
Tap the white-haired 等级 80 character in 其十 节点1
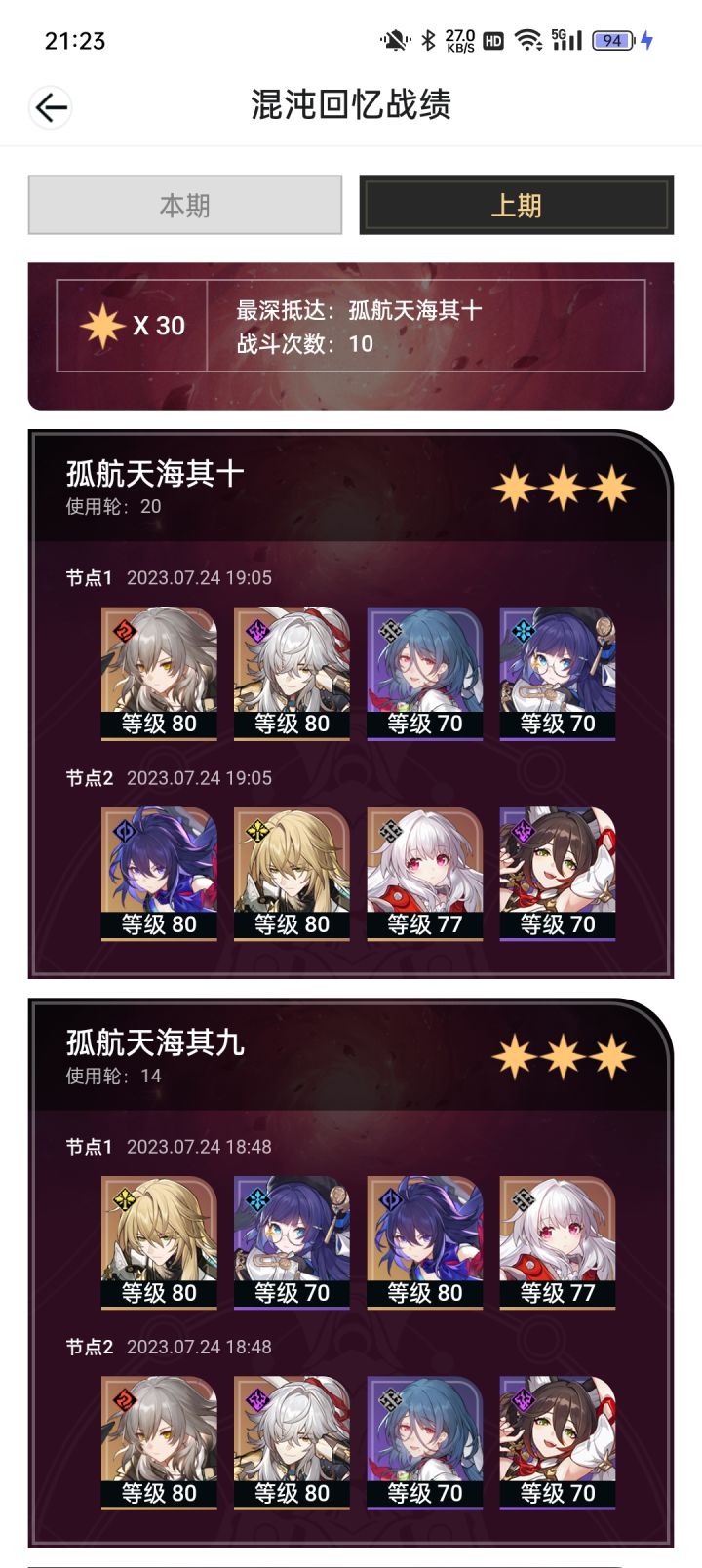coord(292,674)
